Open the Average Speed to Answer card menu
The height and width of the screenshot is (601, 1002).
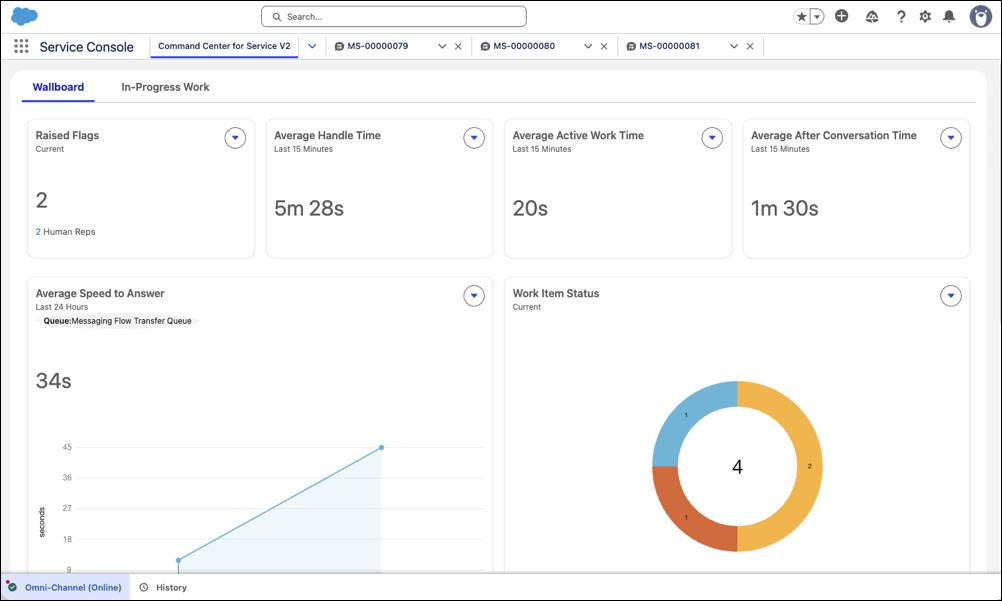tap(474, 295)
